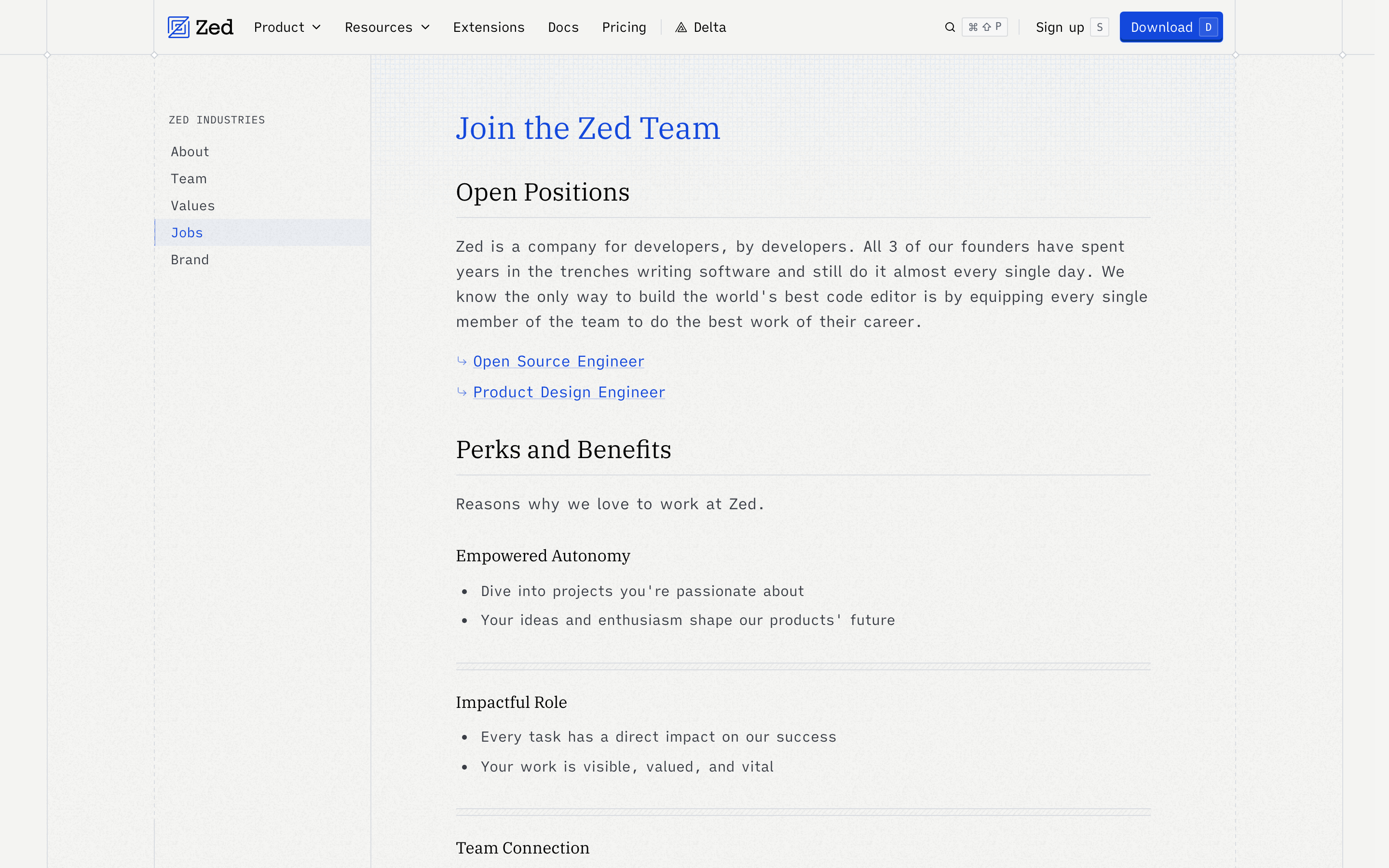Open the Open Source Engineer position
Image resolution: width=1389 pixels, height=868 pixels.
[x=558, y=361]
